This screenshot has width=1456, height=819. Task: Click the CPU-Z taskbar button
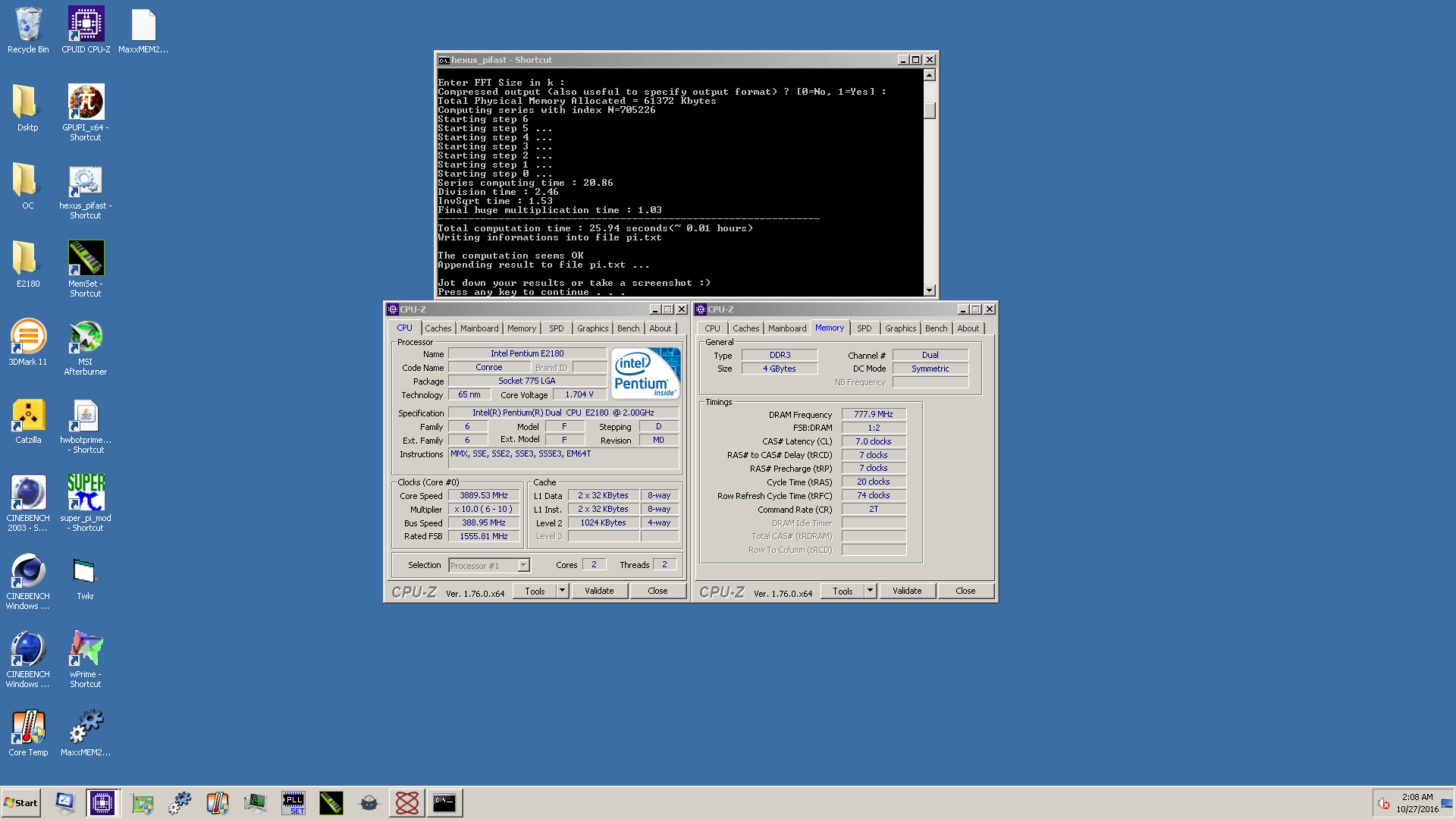pos(102,802)
